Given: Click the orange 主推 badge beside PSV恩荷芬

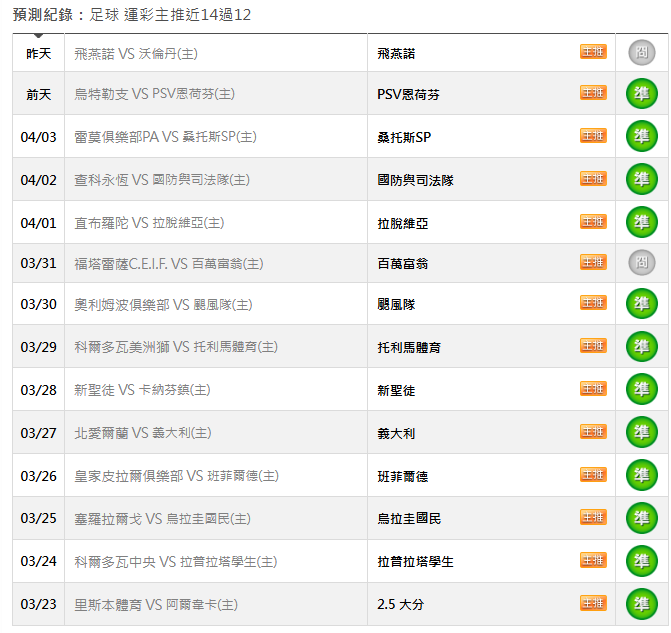Looking at the screenshot, I should point(593,92).
